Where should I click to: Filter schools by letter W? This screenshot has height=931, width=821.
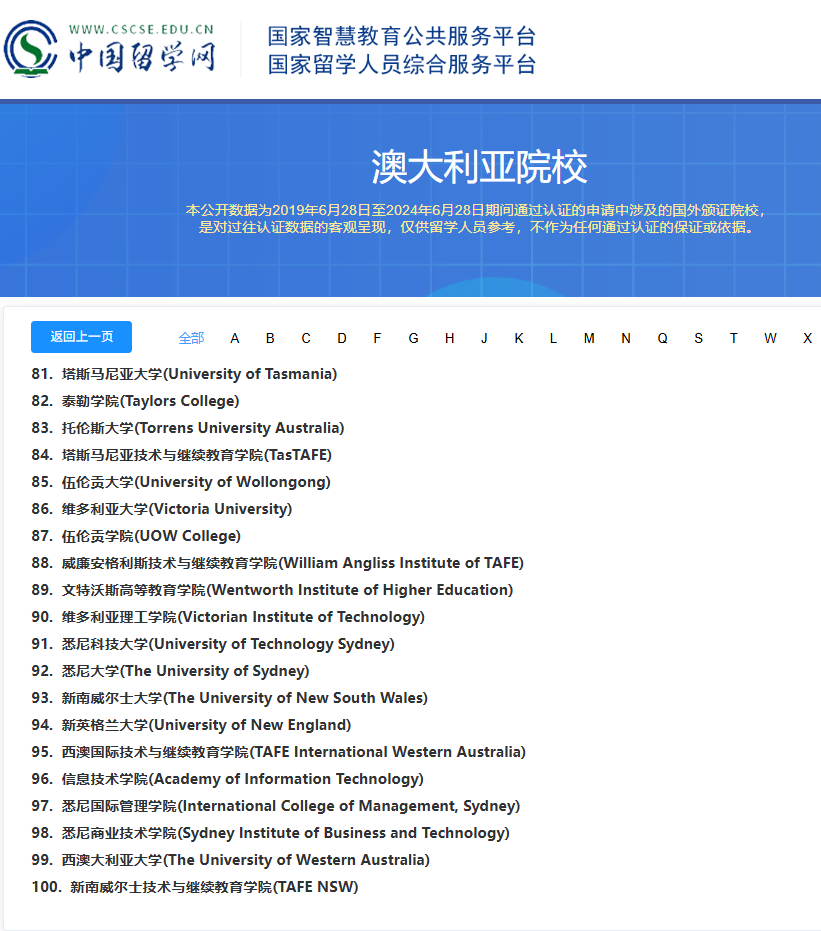point(770,338)
